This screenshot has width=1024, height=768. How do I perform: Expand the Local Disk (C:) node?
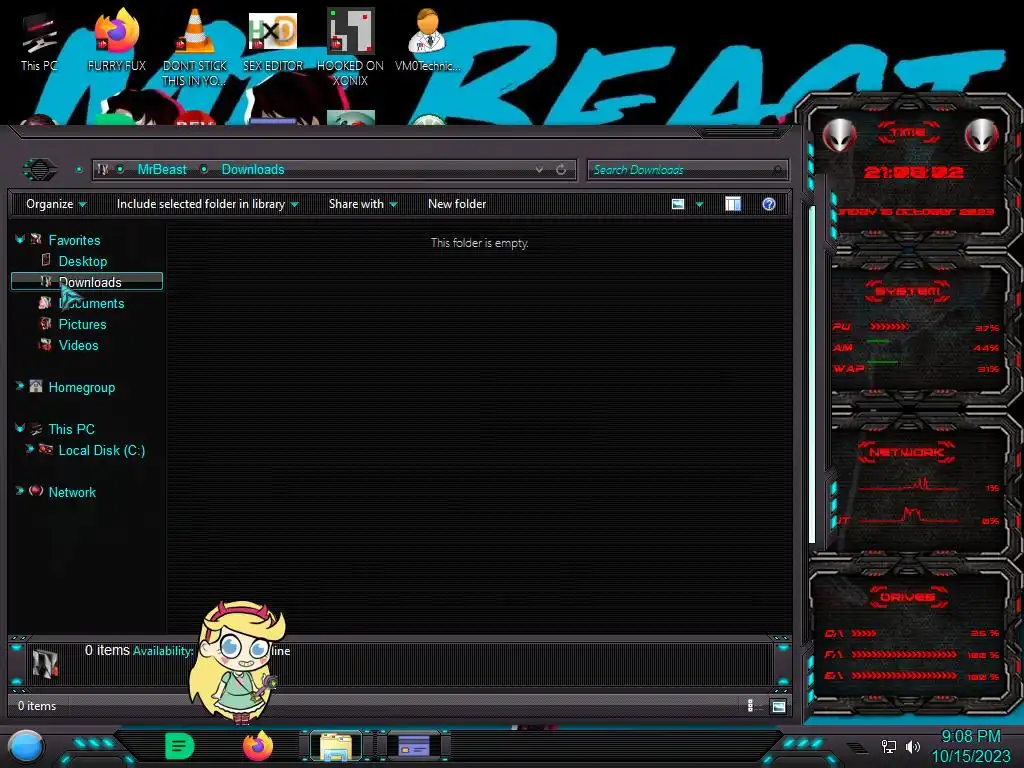click(29, 449)
